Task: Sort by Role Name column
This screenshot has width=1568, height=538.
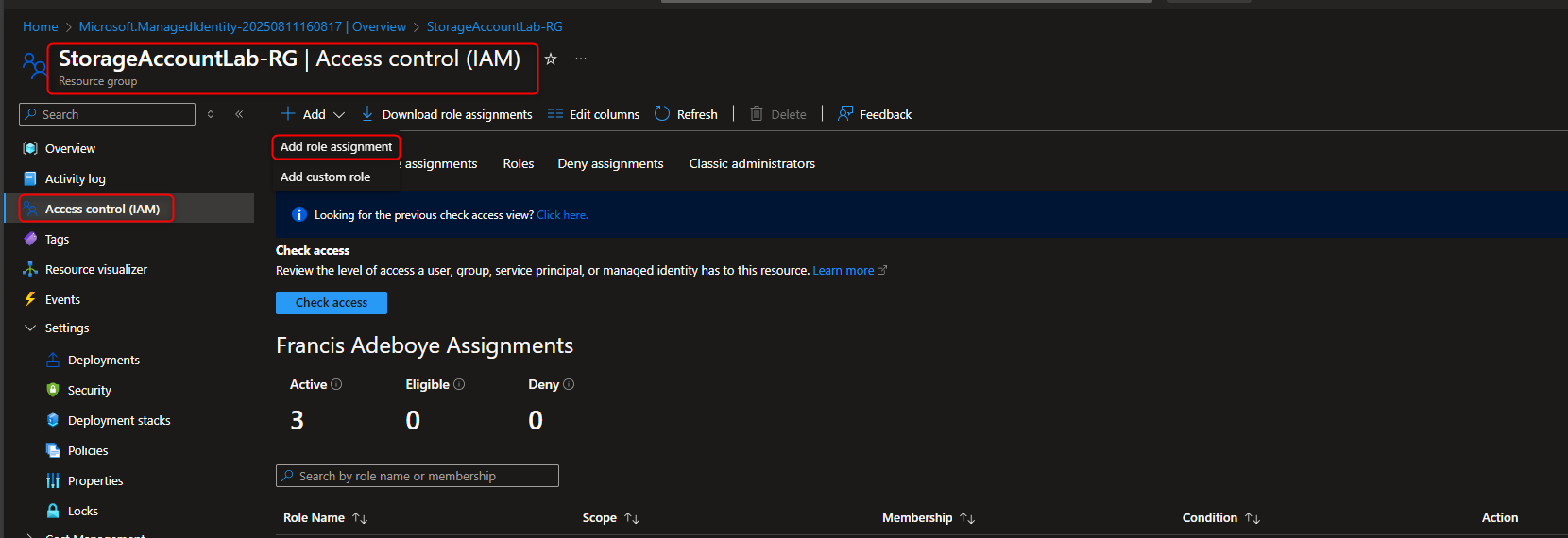Action: coord(325,517)
